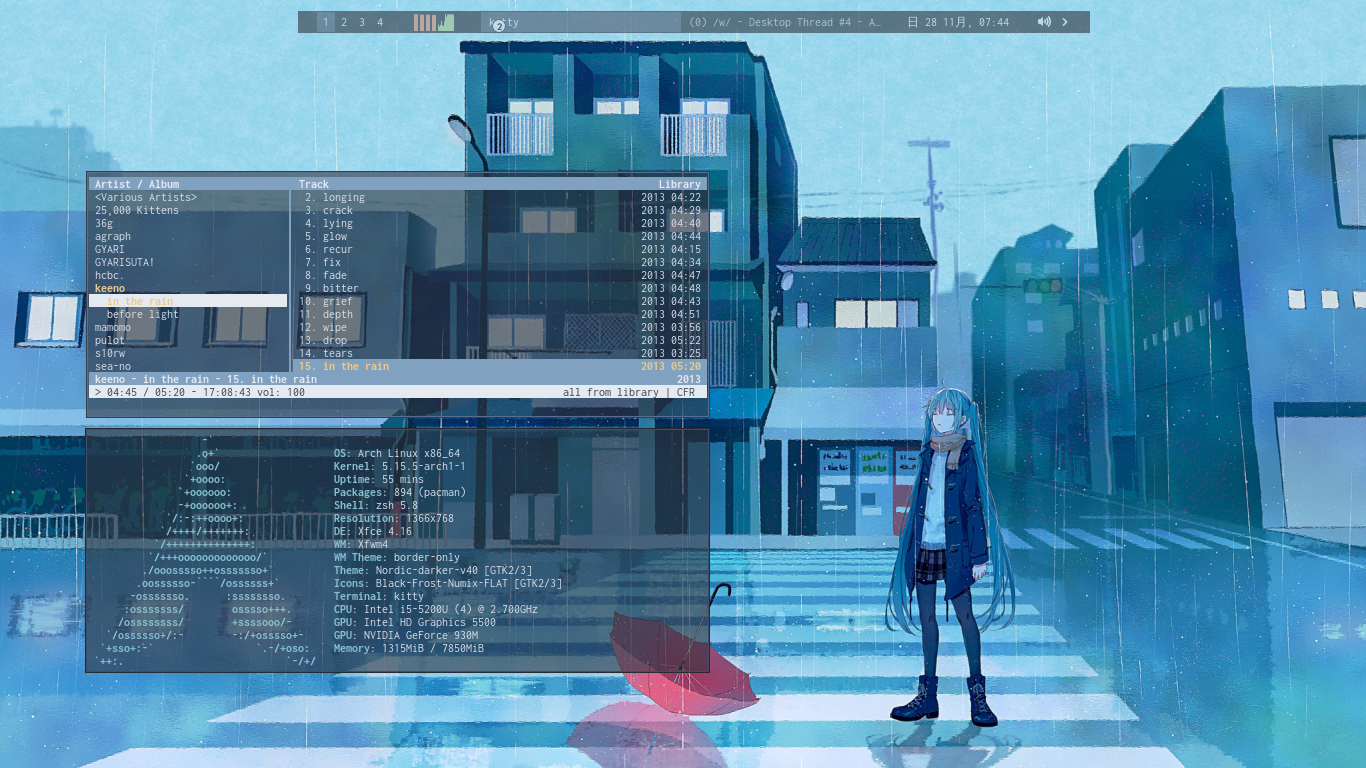The image size is (1366, 768).
Task: Select track 3. crack
Action: tap(500, 210)
